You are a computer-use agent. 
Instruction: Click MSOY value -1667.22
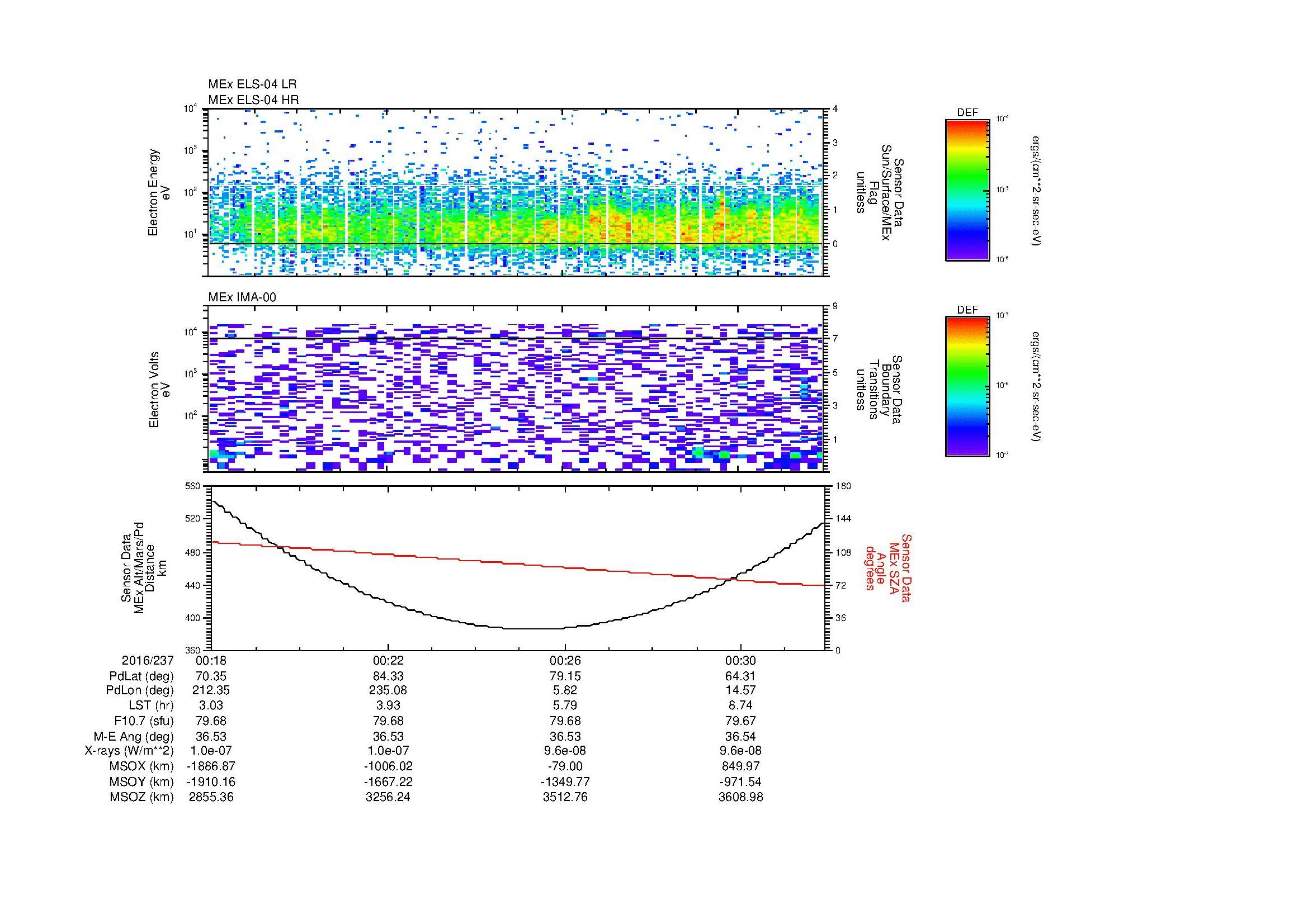click(x=388, y=781)
